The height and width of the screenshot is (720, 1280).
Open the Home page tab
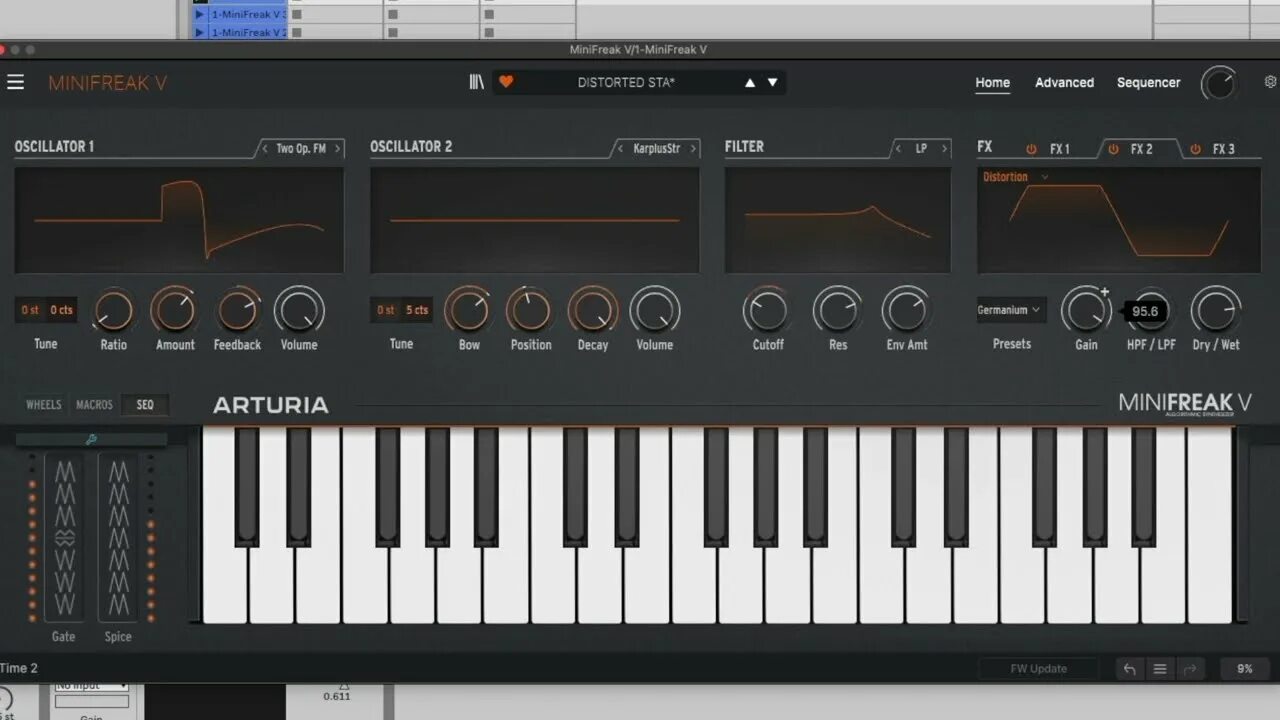tap(992, 82)
